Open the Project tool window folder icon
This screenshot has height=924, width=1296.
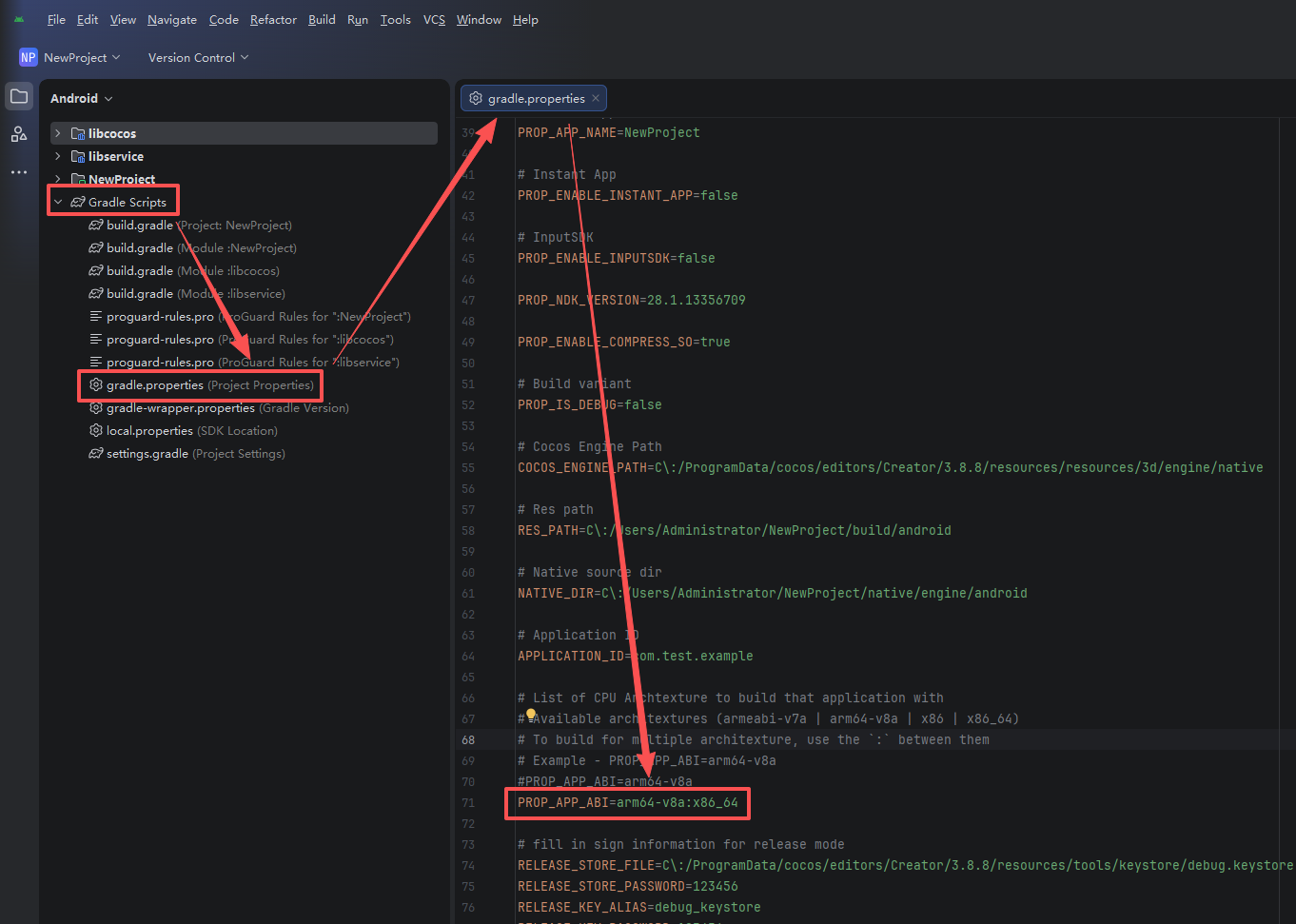(x=19, y=96)
